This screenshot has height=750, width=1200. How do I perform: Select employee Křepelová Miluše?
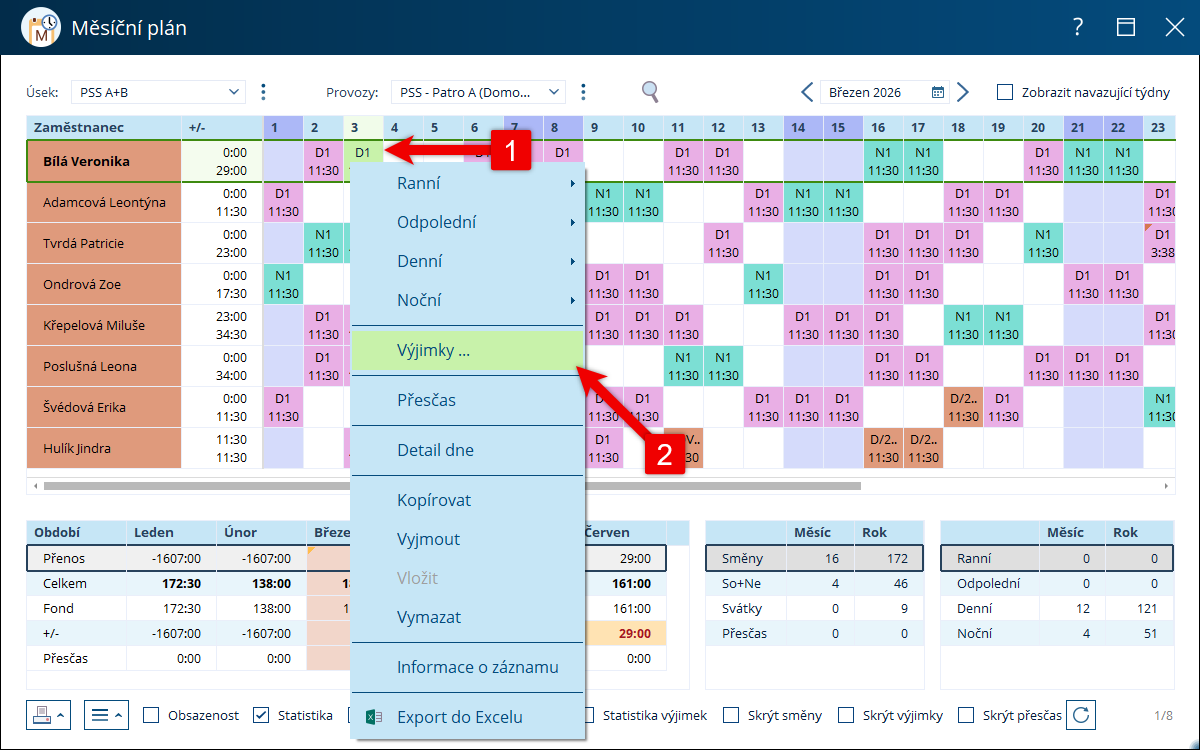coord(103,326)
